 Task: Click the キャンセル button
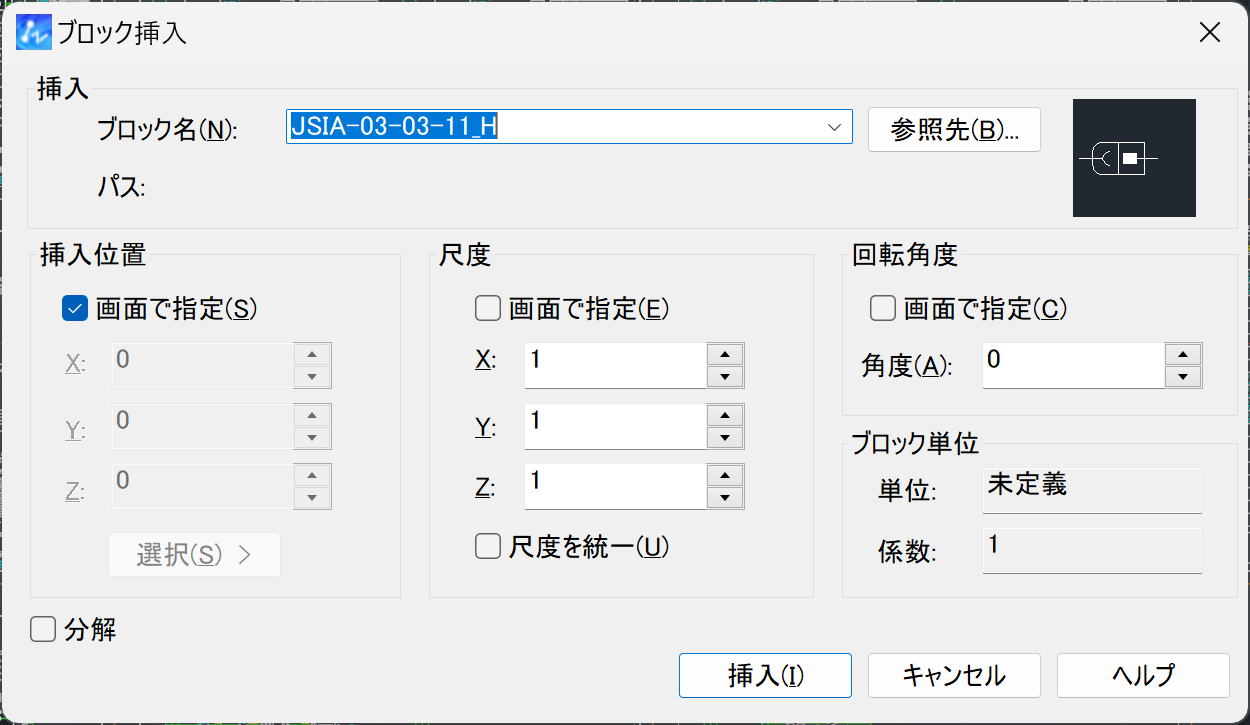[954, 675]
